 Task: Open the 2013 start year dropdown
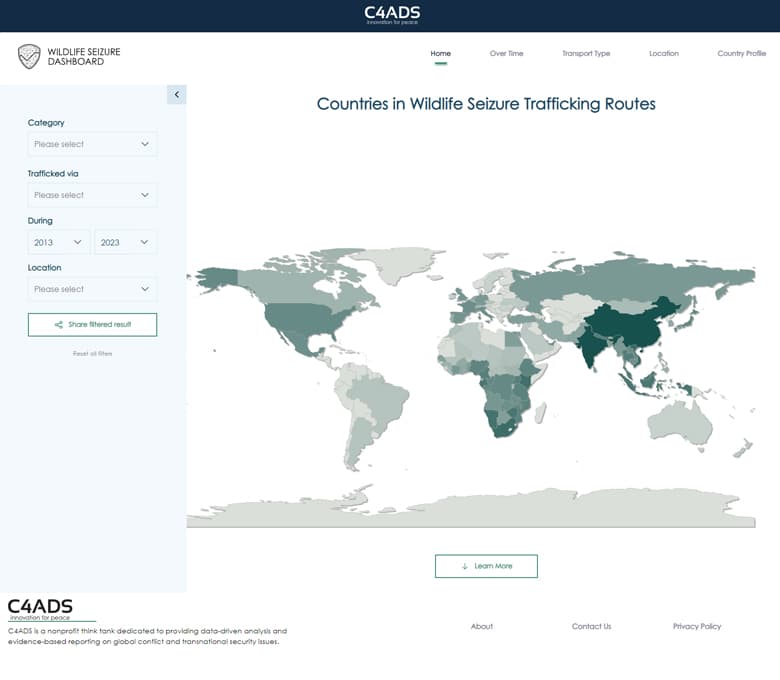pos(58,242)
